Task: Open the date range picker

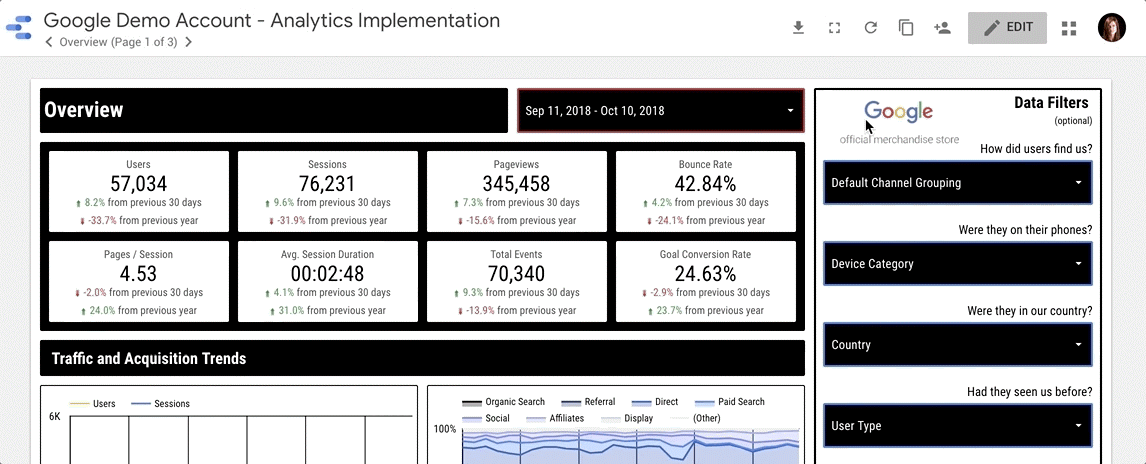Action: 661,110
